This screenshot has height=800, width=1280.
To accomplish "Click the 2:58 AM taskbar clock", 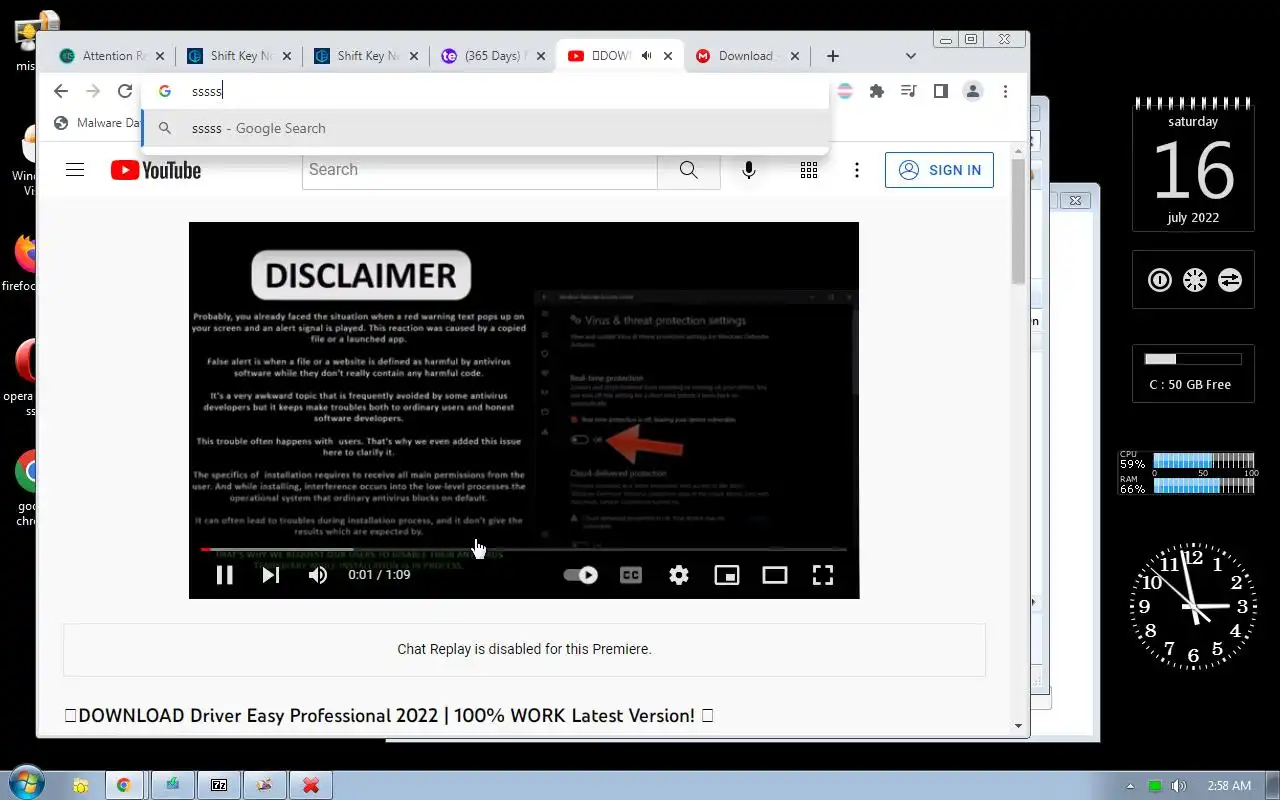I will (x=1229, y=786).
